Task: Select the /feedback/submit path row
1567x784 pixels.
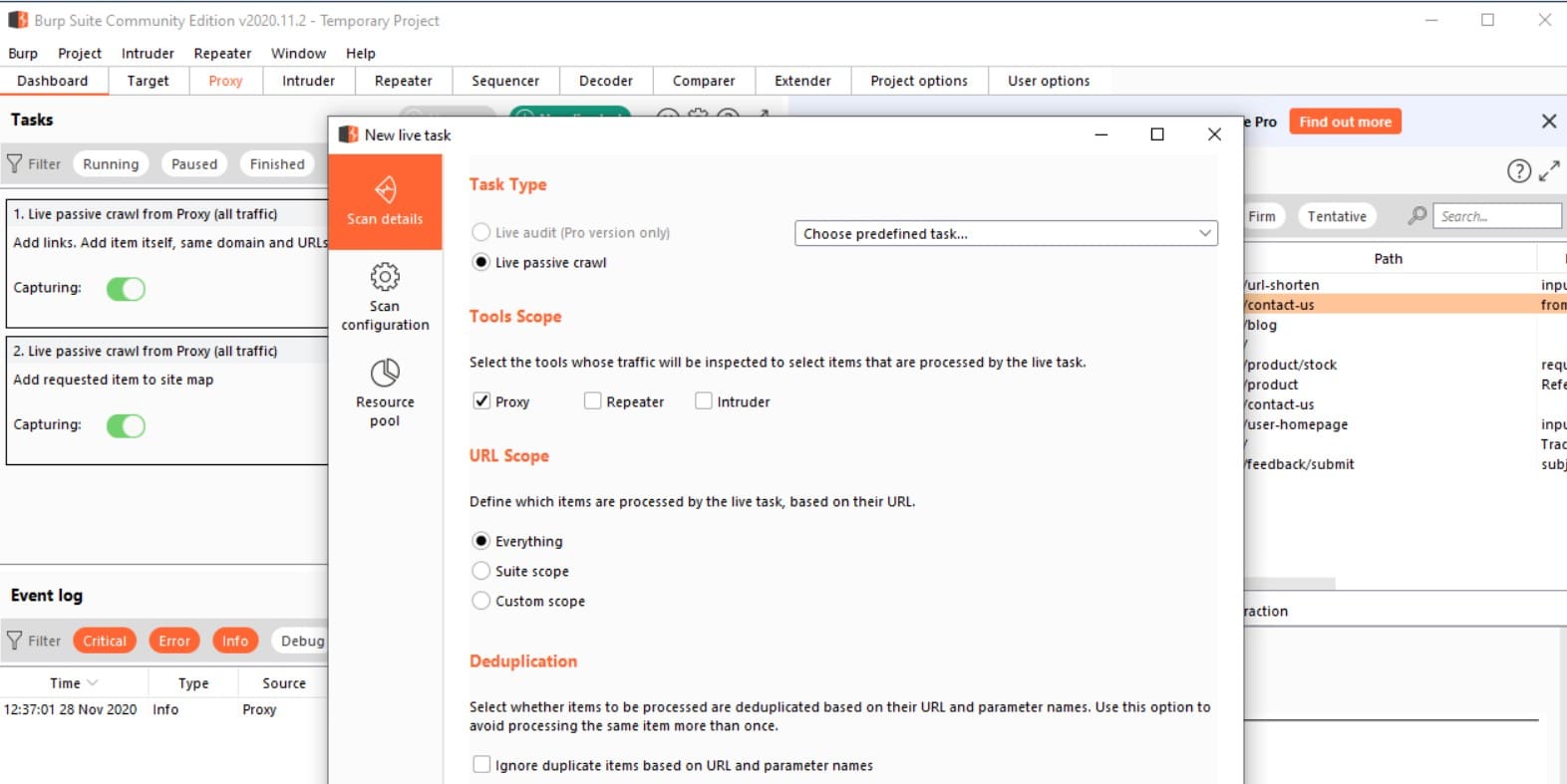Action: click(1406, 464)
